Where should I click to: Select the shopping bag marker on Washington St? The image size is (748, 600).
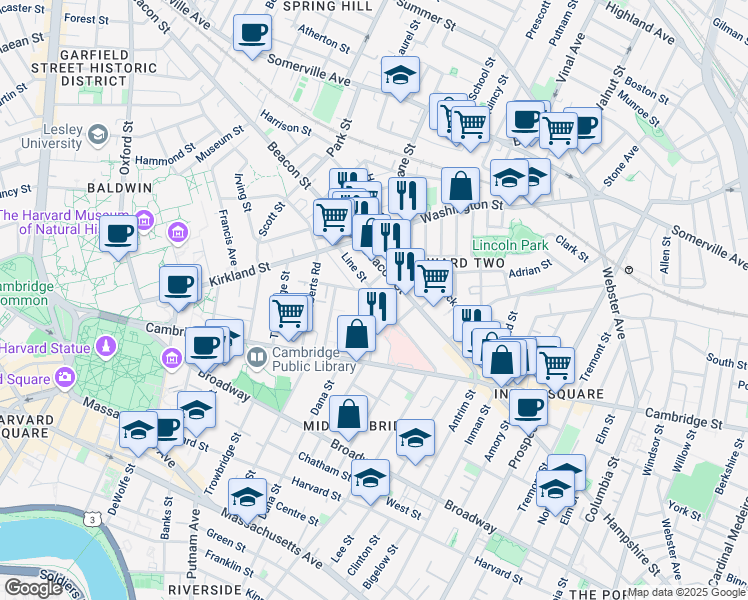(x=460, y=187)
